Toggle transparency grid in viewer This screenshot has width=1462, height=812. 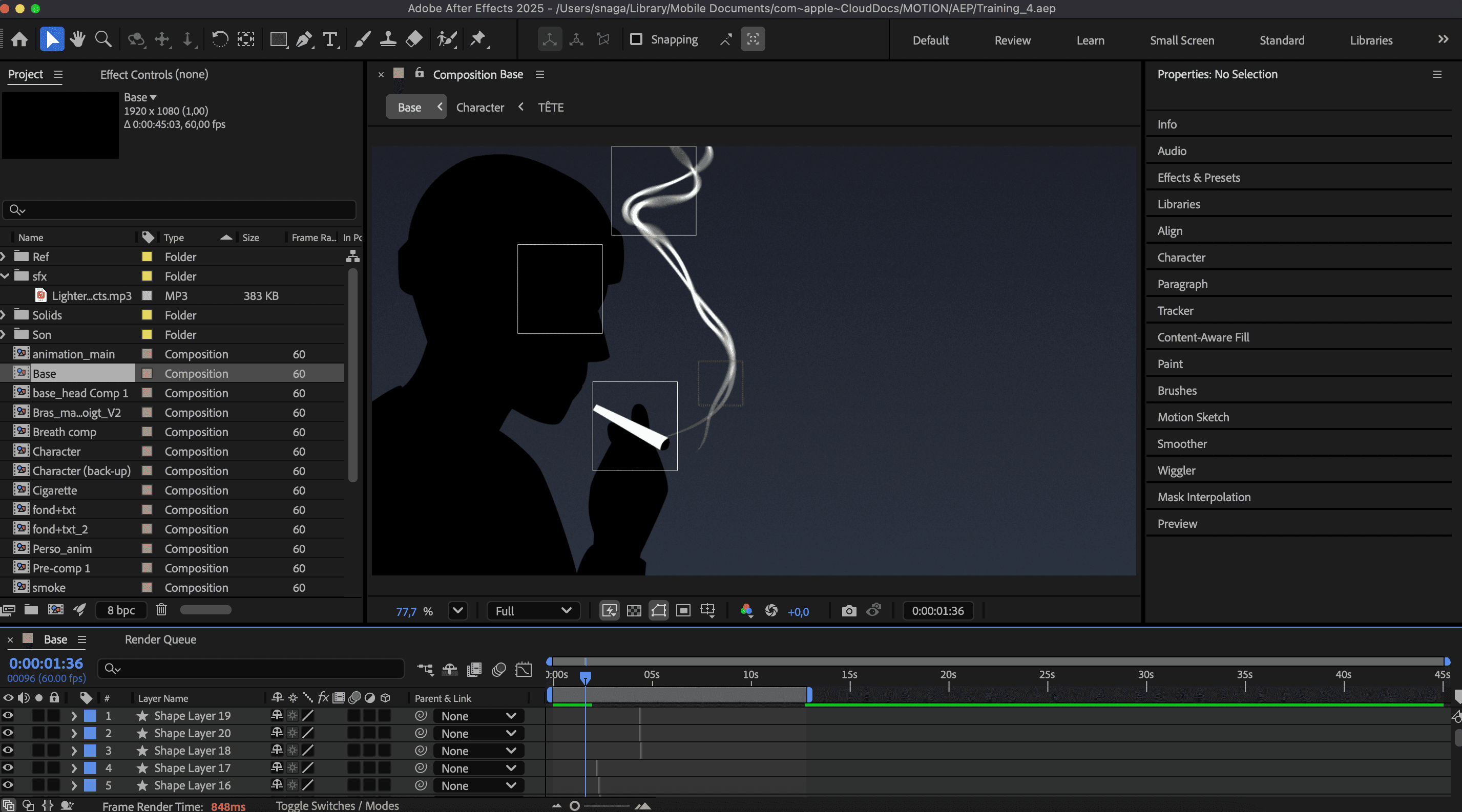point(633,611)
